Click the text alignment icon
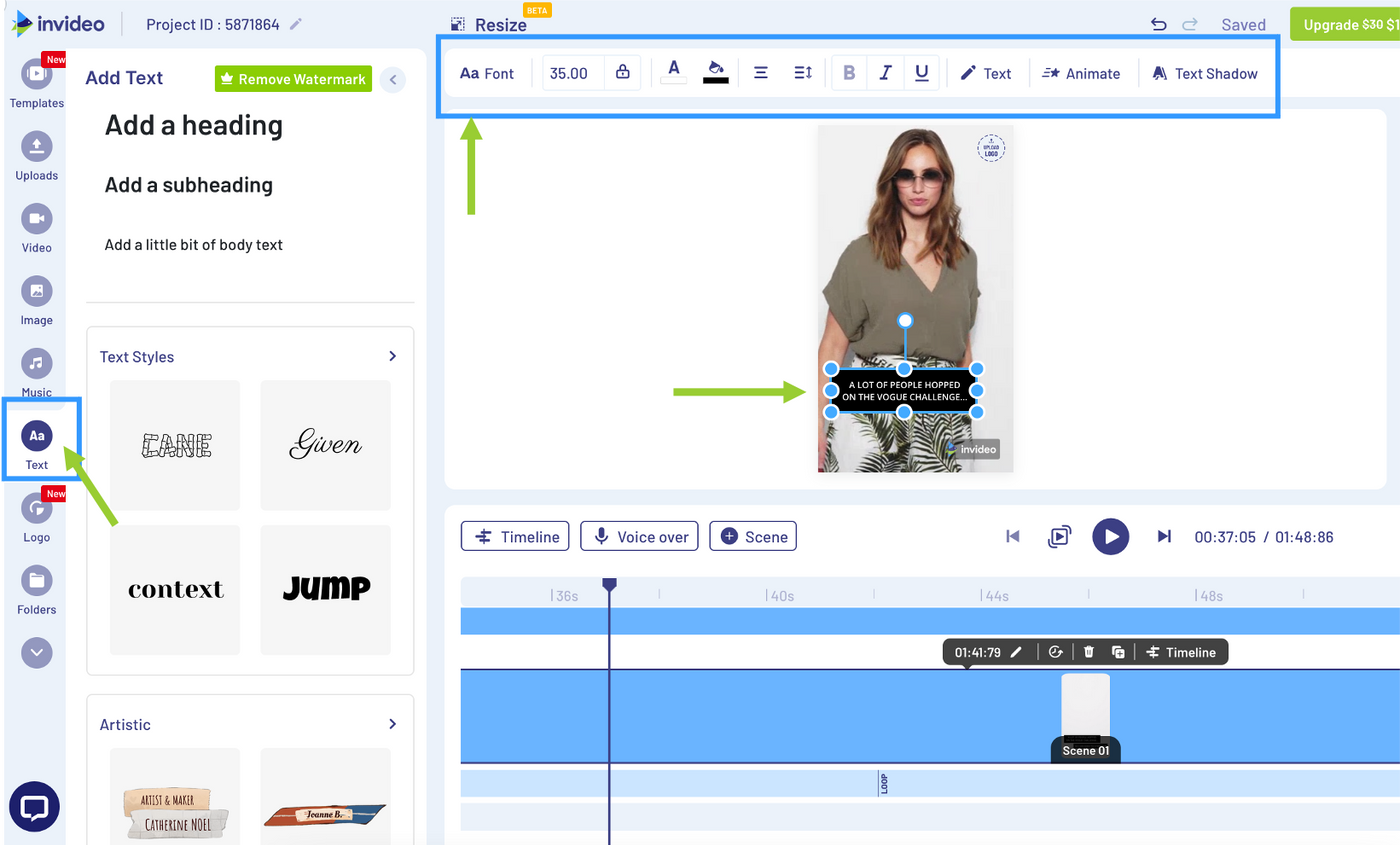This screenshot has height=845, width=1400. tap(760, 73)
